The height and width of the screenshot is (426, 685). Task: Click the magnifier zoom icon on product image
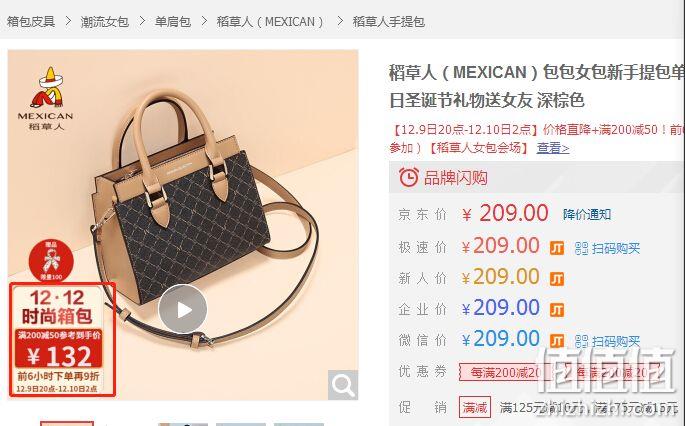click(x=343, y=385)
